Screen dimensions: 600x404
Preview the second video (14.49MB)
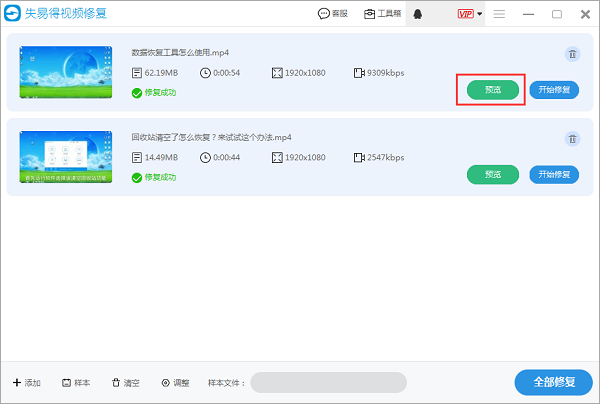[493, 174]
